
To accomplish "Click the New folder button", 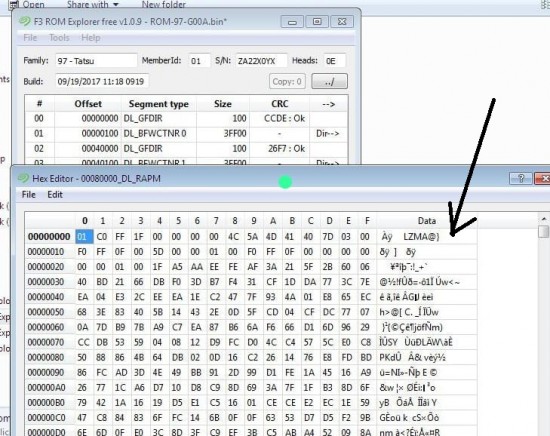I will [163, 5].
